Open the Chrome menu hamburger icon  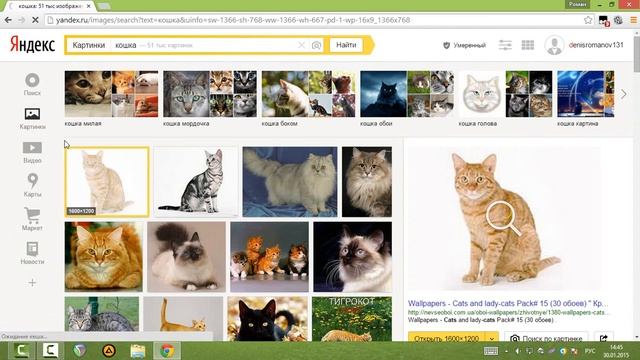pyautogui.click(x=633, y=20)
